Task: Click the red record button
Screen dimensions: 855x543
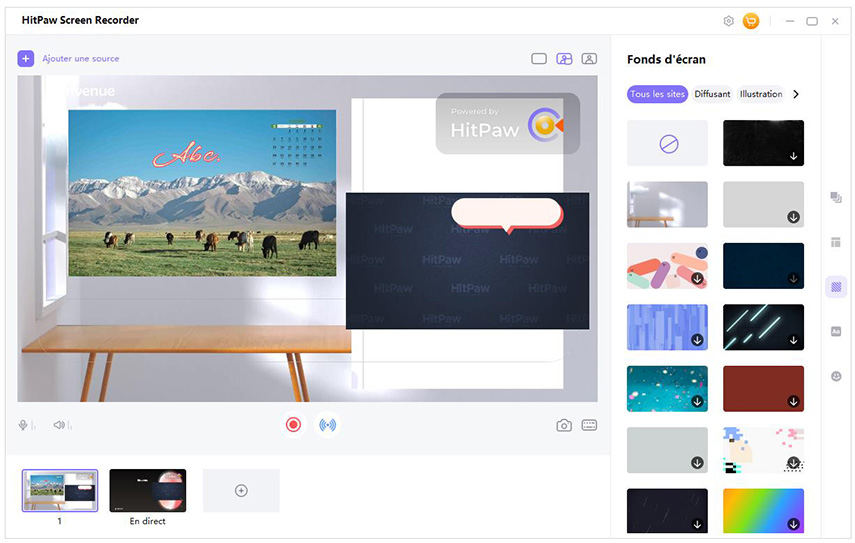Action: coord(293,424)
